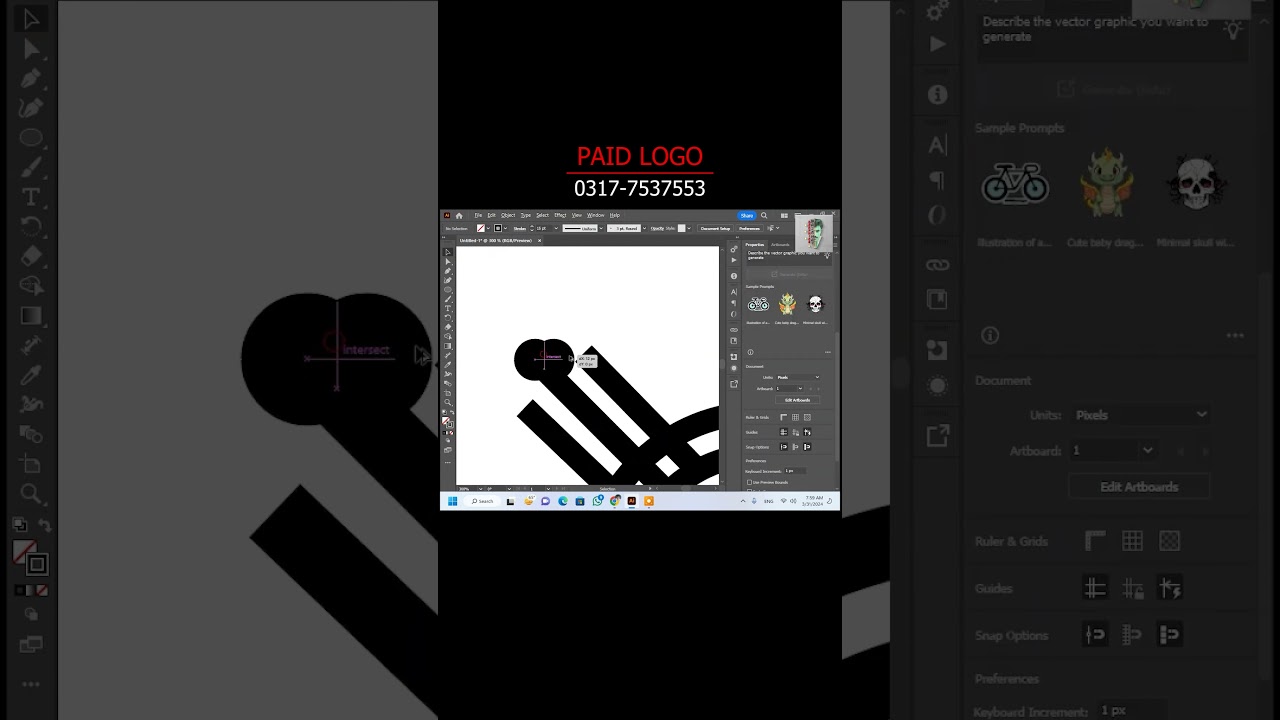This screenshot has height=720, width=1280.
Task: Select the Eraser tool
Action: click(x=448, y=327)
